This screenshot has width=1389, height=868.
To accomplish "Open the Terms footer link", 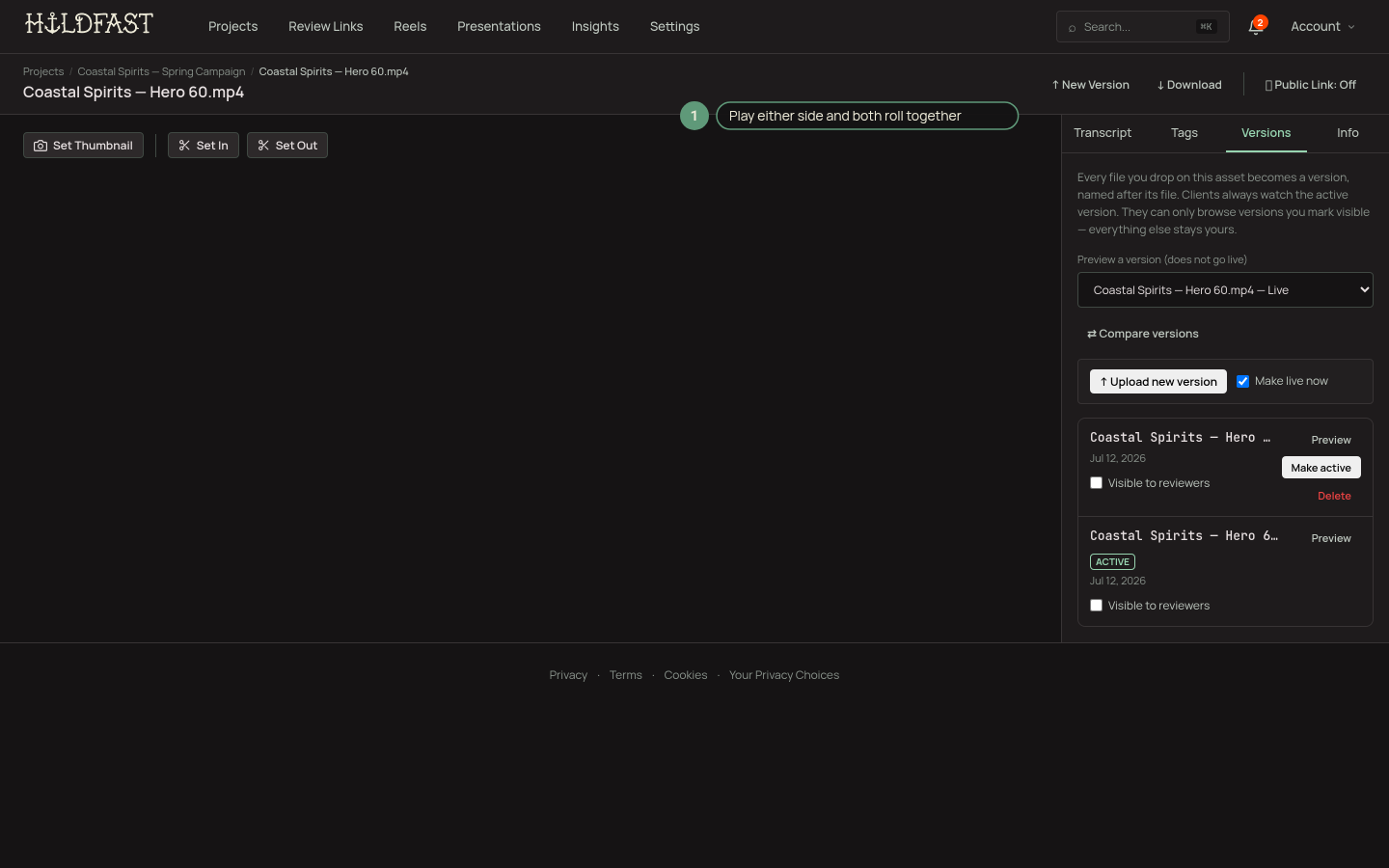I will 625,675.
